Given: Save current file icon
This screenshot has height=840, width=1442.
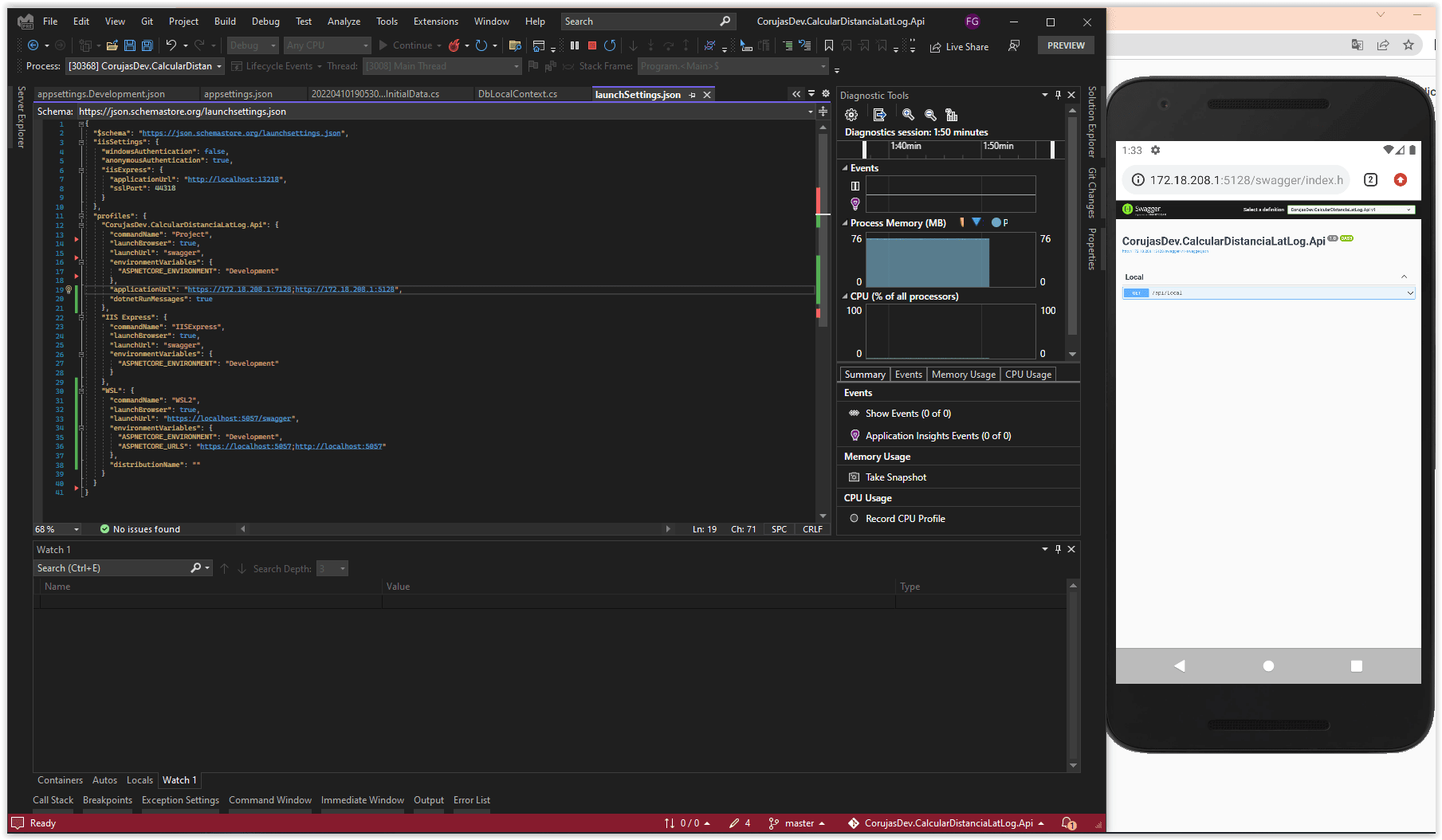Looking at the screenshot, I should pos(129,45).
